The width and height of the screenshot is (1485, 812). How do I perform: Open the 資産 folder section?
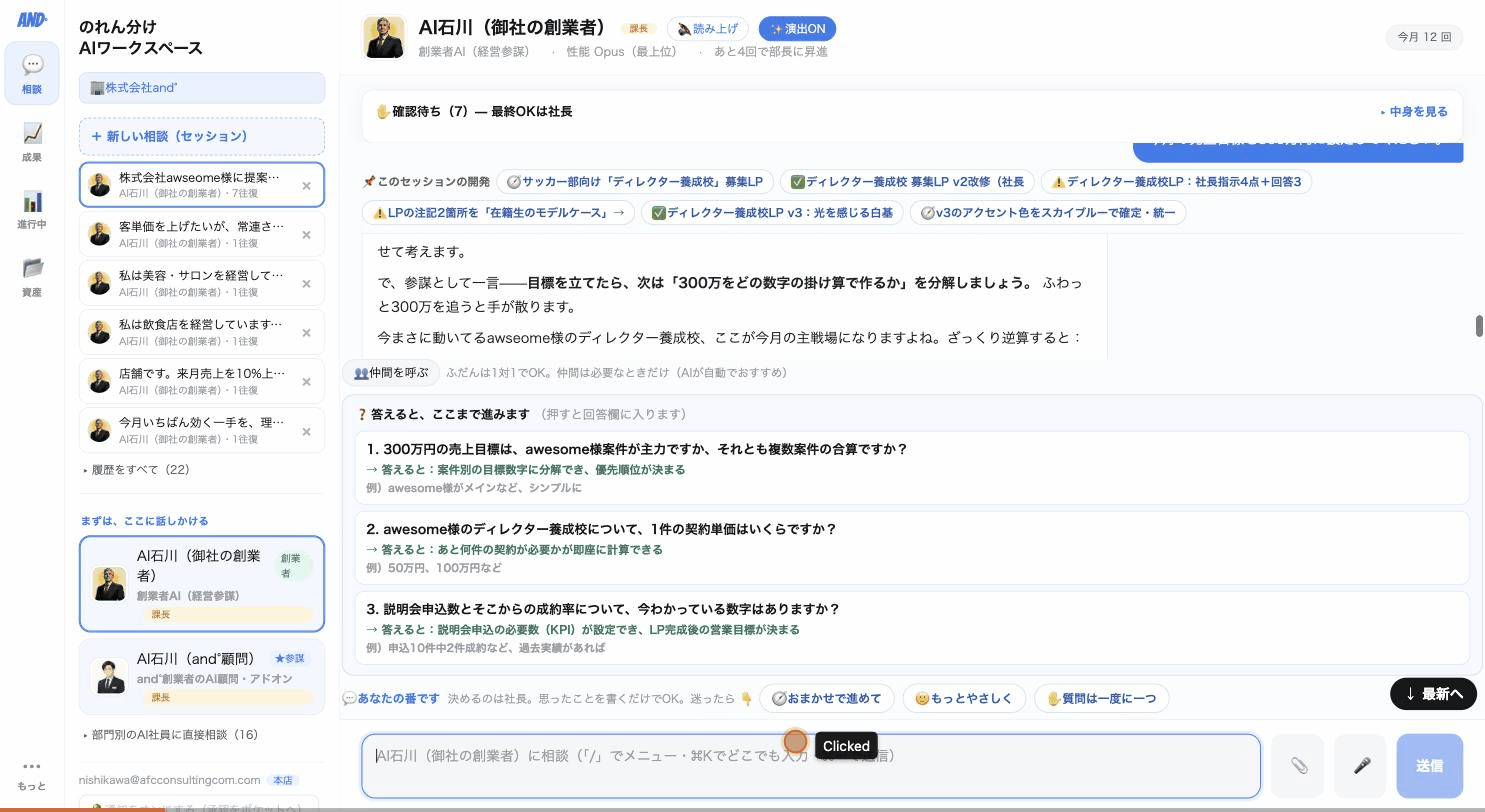click(x=32, y=277)
